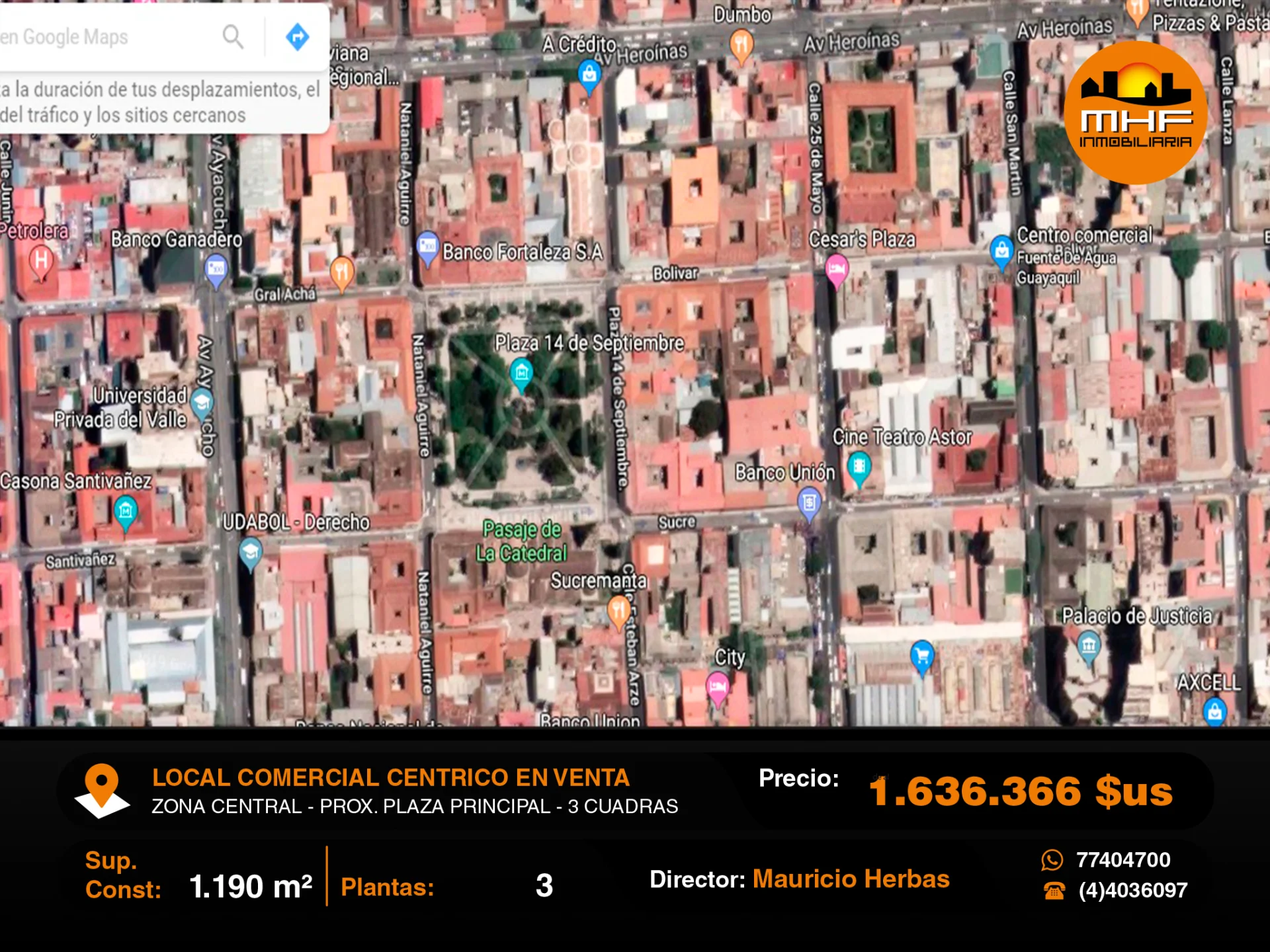Click the WhatsApp number 77404700
1270x952 pixels.
1122,859
